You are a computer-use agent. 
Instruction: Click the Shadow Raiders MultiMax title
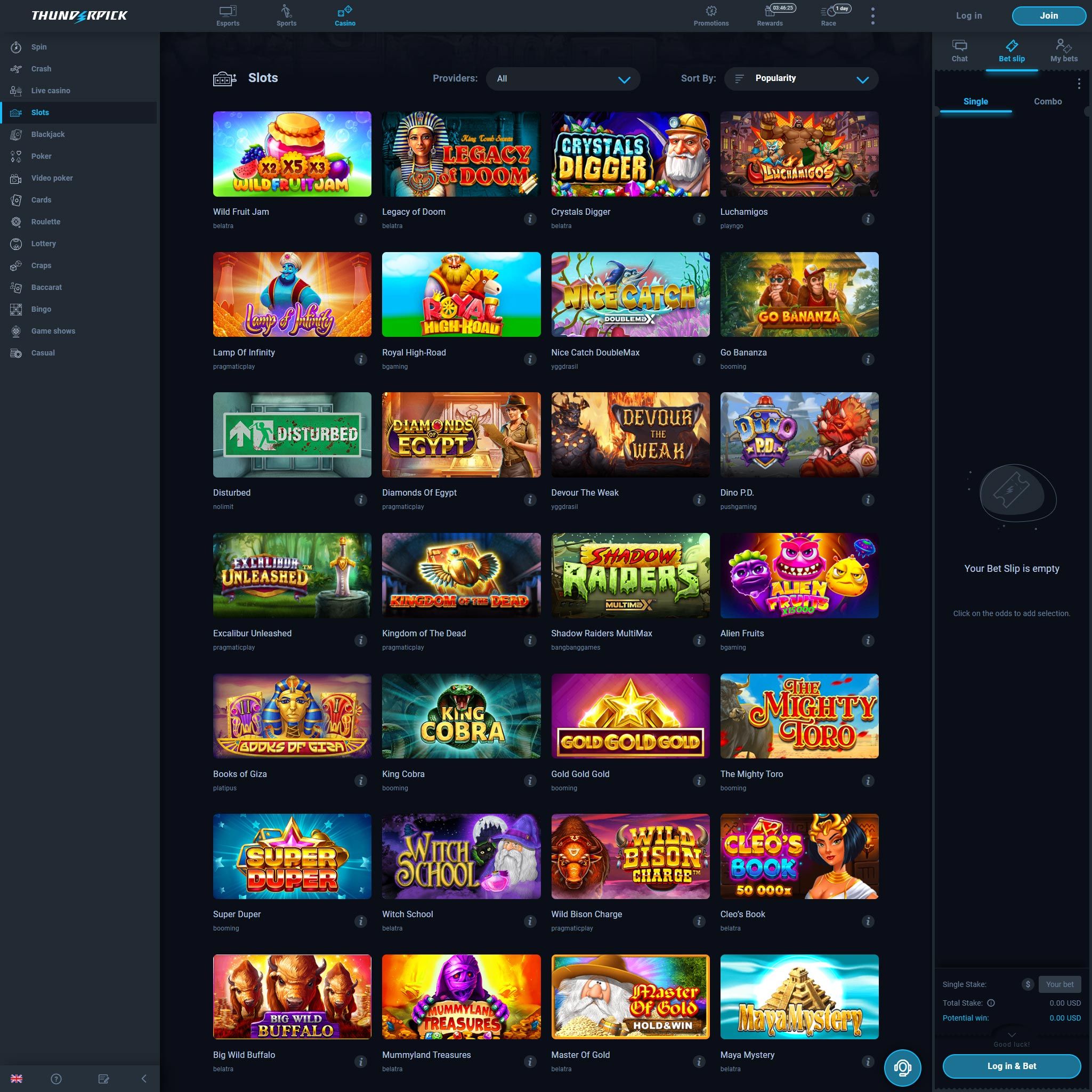601,633
